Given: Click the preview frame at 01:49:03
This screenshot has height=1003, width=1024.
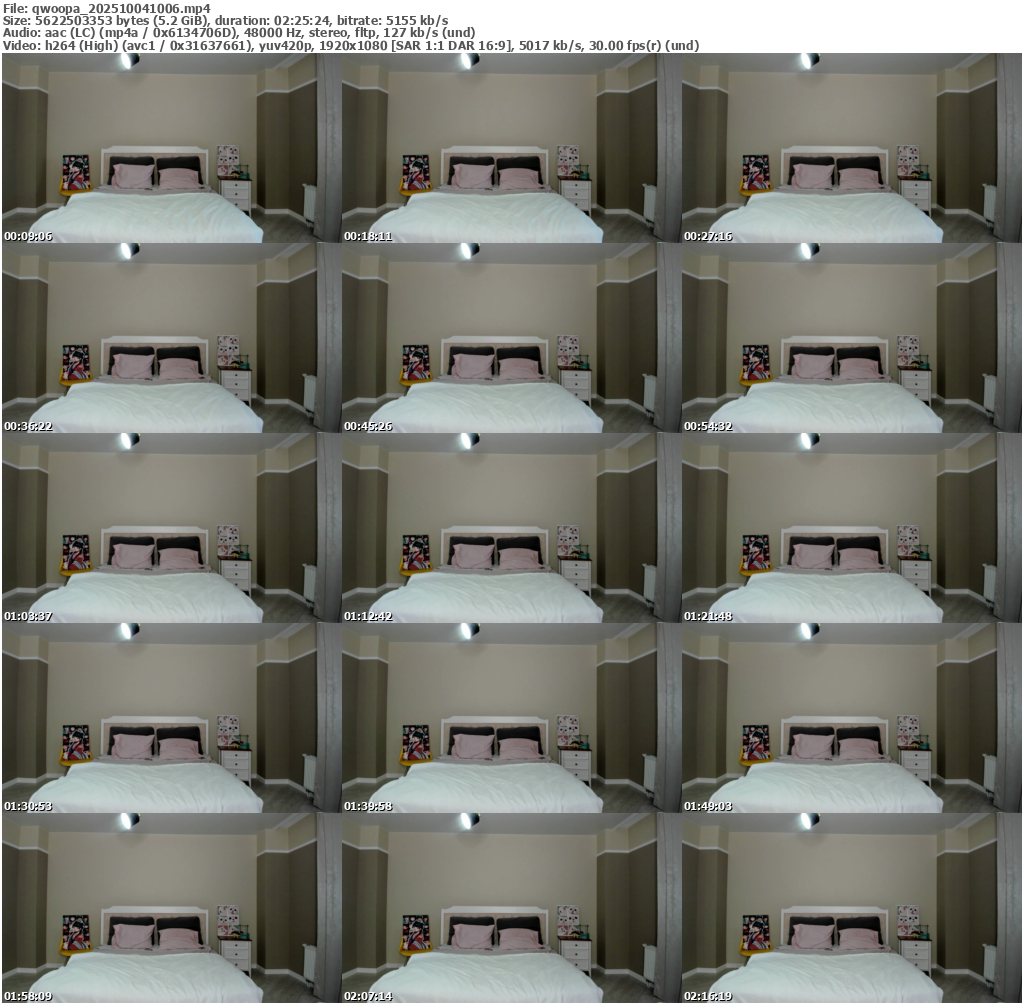Looking at the screenshot, I should pyautogui.click(x=852, y=718).
